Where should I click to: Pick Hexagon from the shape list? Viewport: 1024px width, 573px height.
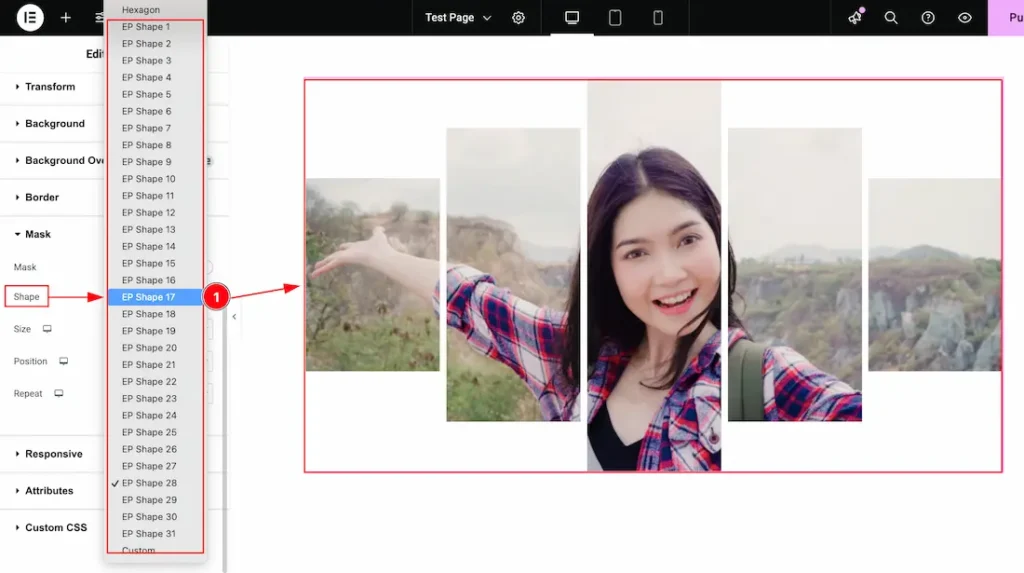[141, 10]
